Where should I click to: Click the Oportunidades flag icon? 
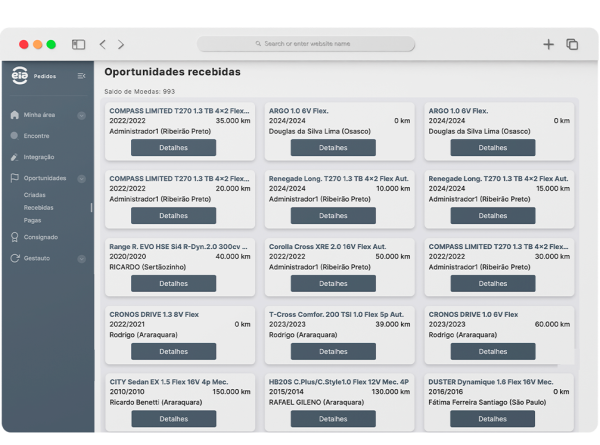pos(15,178)
